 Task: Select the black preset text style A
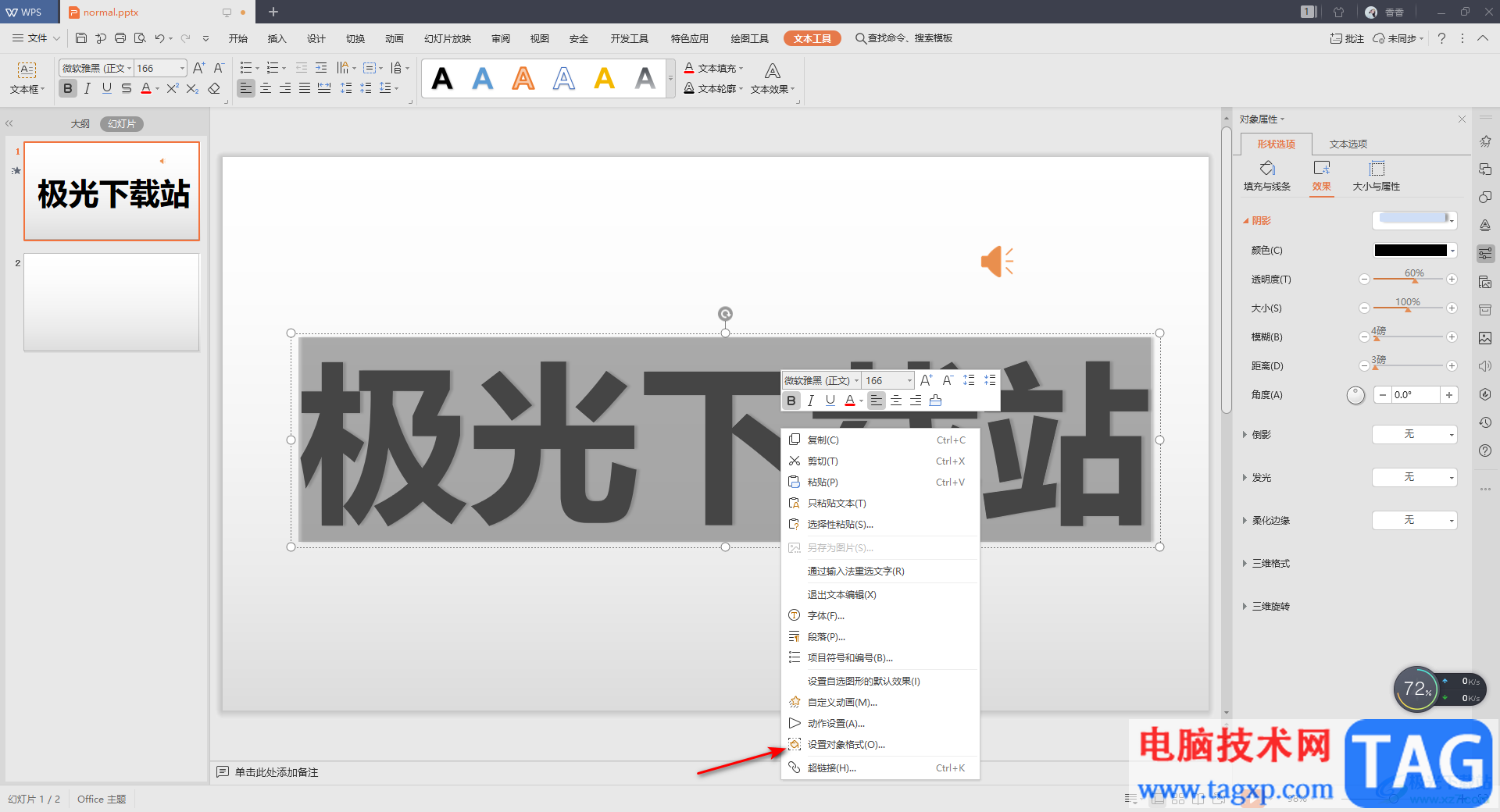[442, 78]
